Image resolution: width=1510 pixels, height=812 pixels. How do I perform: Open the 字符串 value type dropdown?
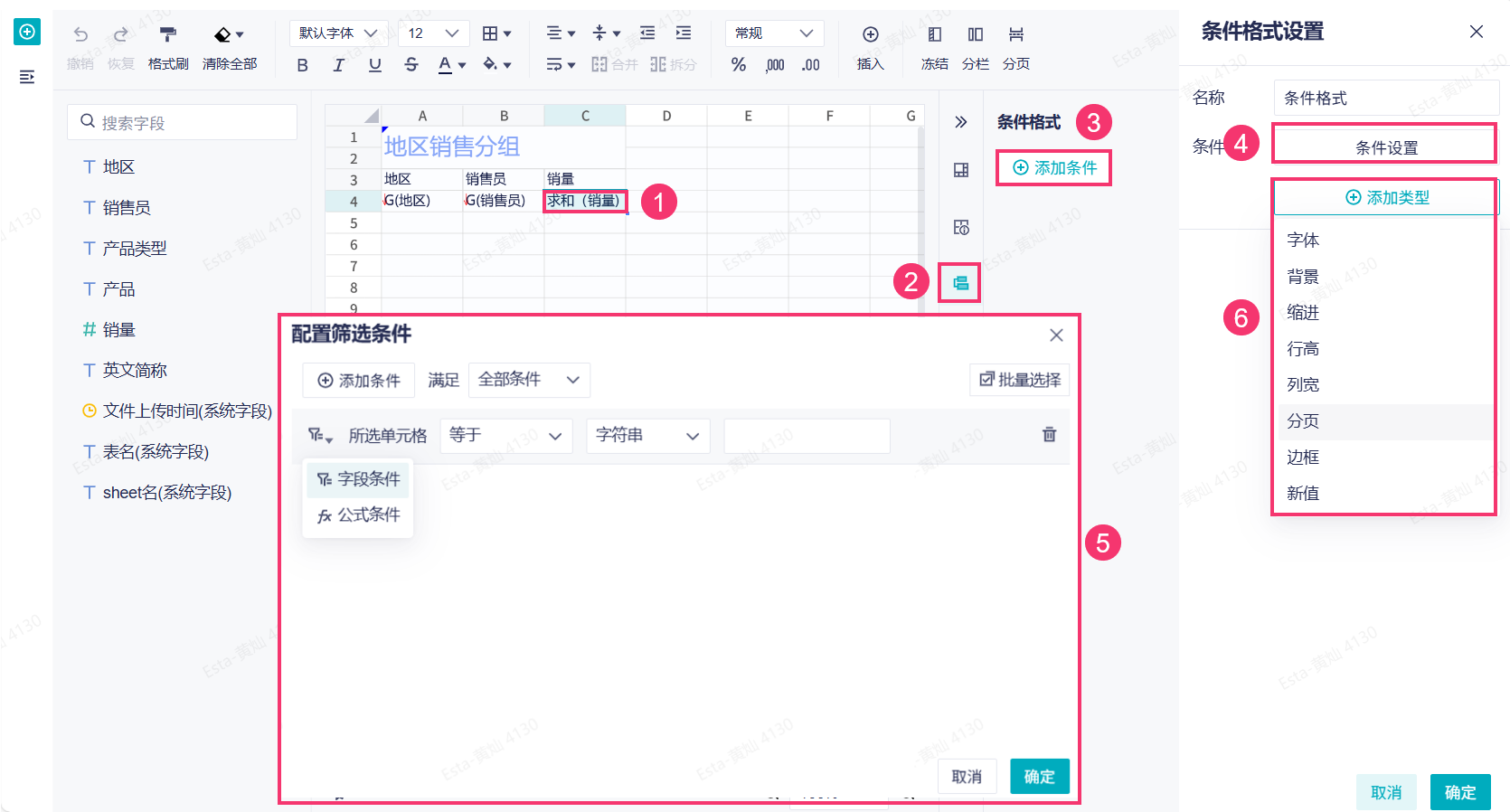point(648,436)
